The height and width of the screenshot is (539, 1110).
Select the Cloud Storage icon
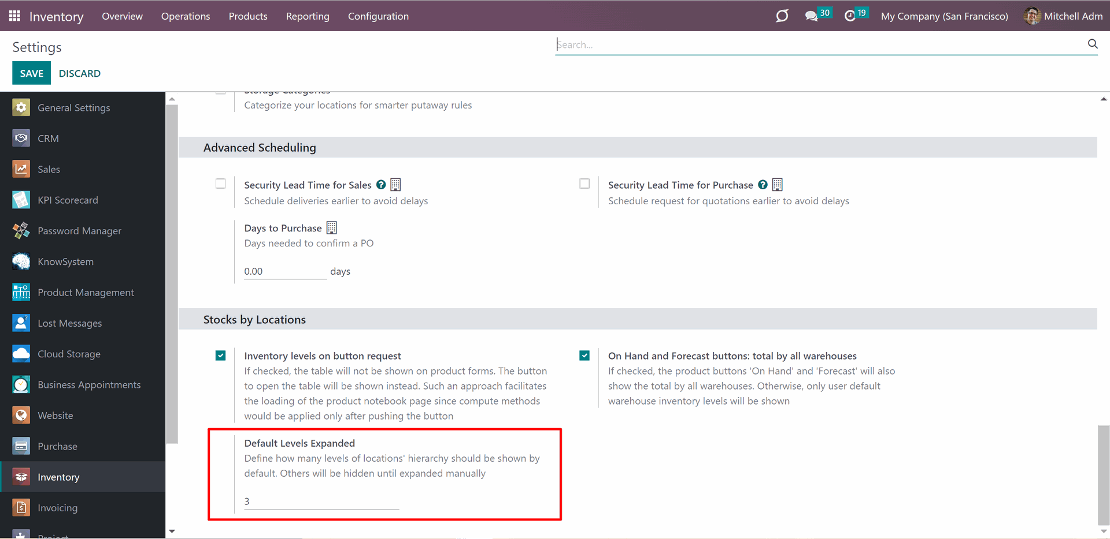(21, 354)
